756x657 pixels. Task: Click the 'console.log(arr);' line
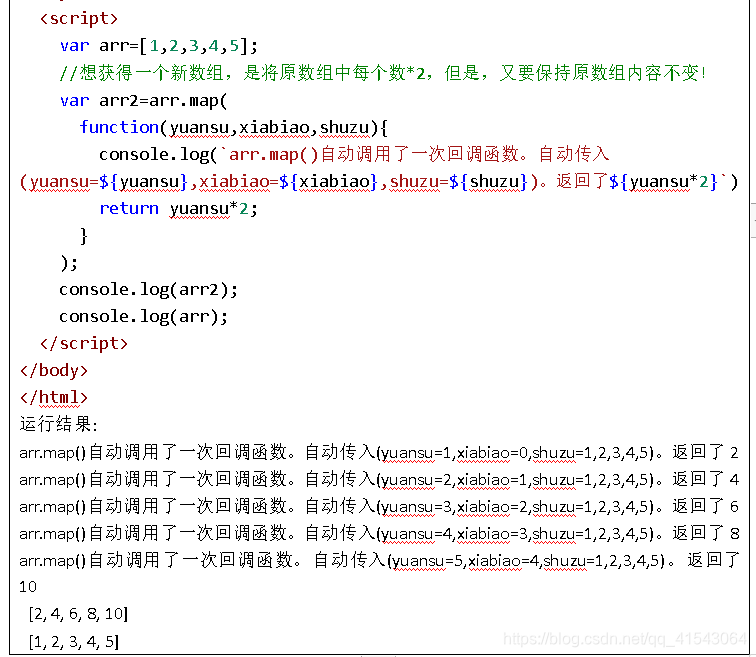tap(143, 317)
